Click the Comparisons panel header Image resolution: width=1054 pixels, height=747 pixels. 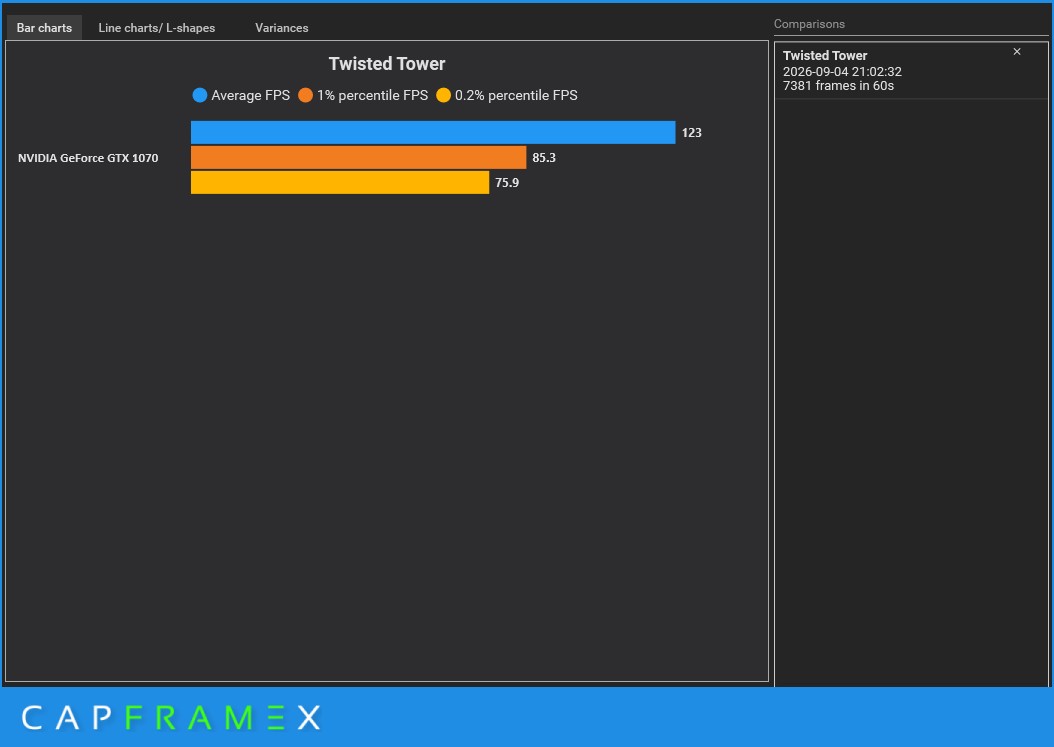pyautogui.click(x=809, y=24)
